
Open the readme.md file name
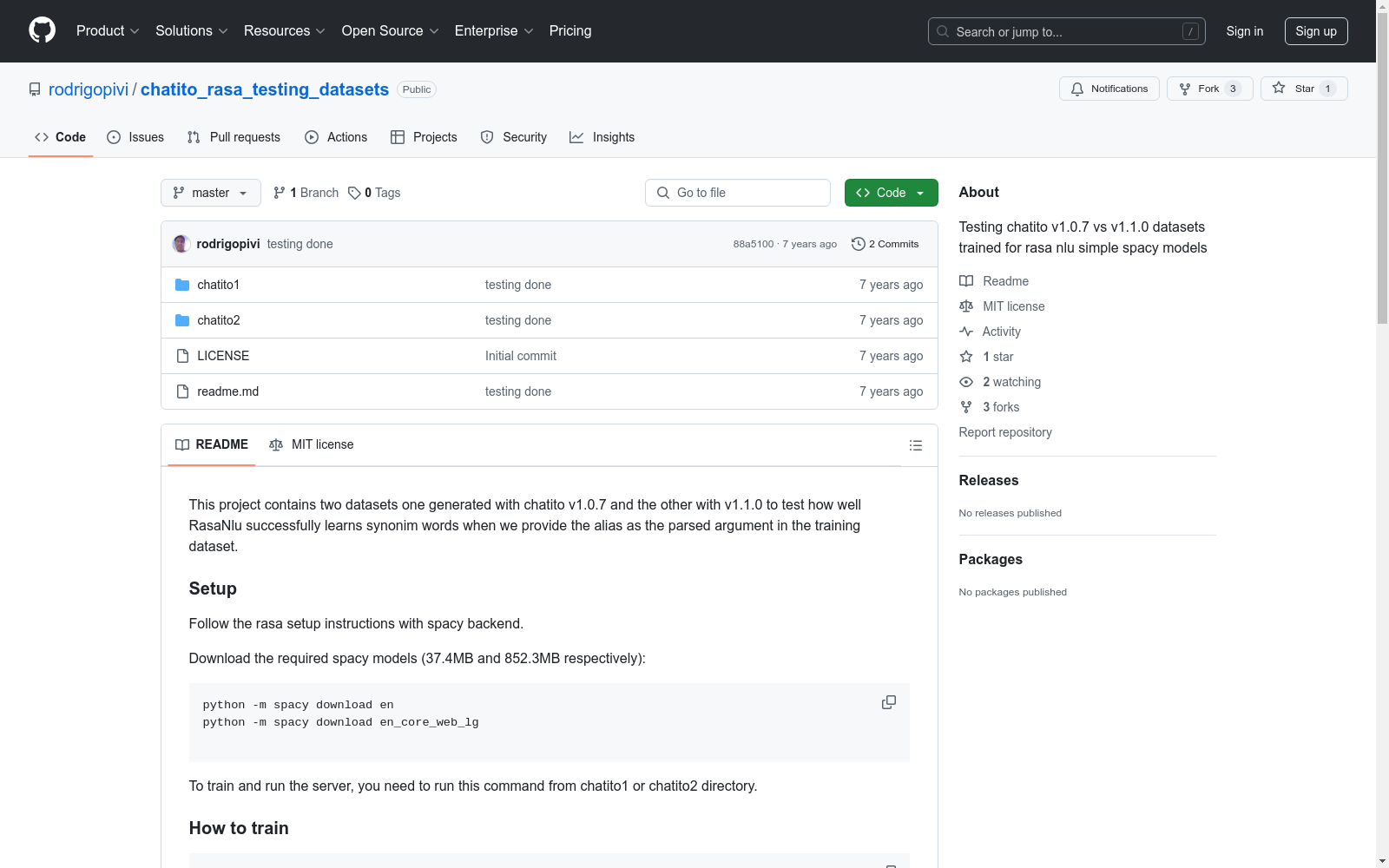click(228, 391)
